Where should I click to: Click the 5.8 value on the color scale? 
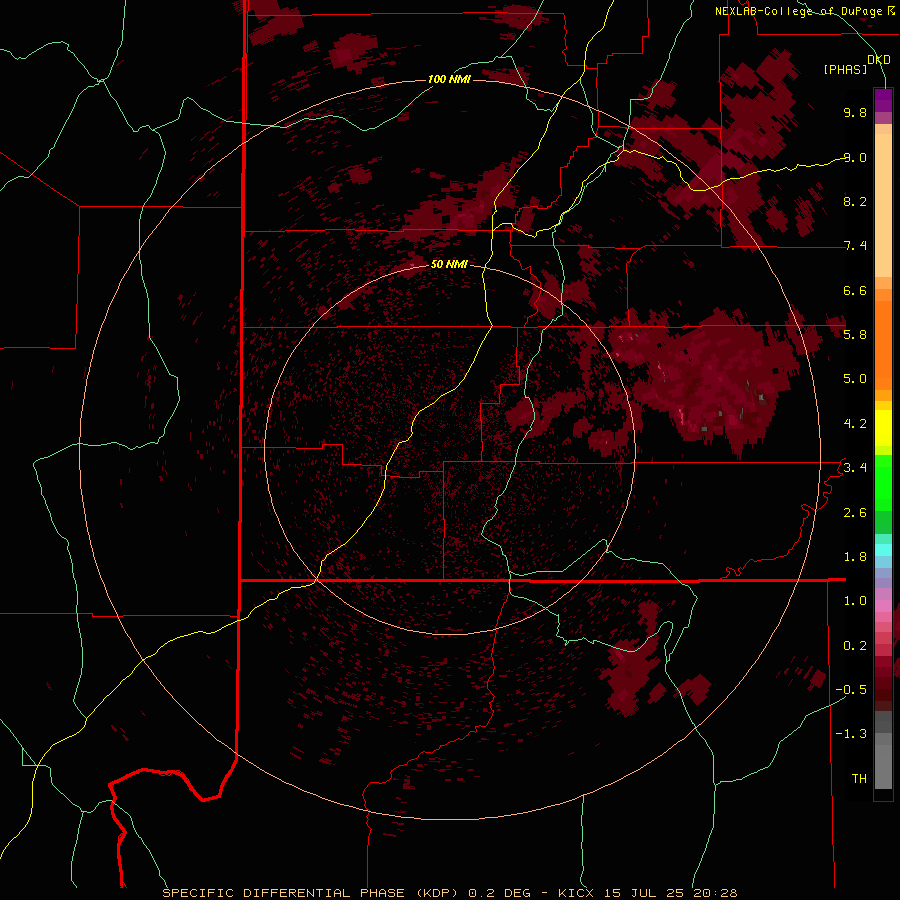pyautogui.click(x=855, y=335)
